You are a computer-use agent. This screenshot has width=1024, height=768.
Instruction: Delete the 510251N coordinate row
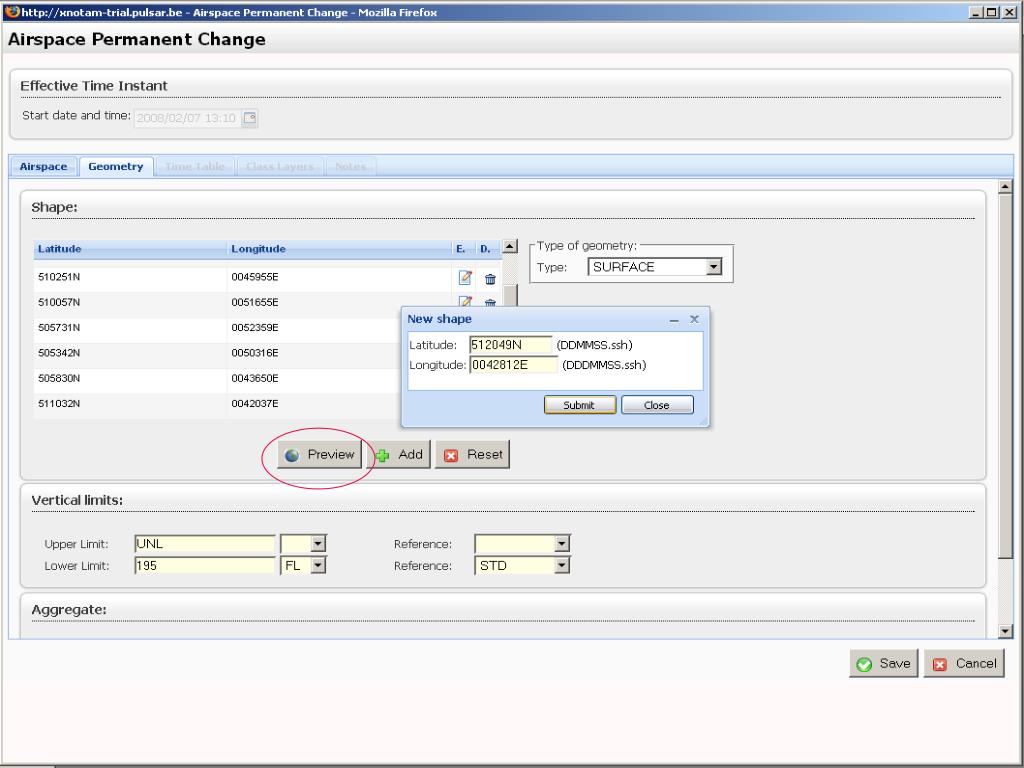[x=490, y=279]
